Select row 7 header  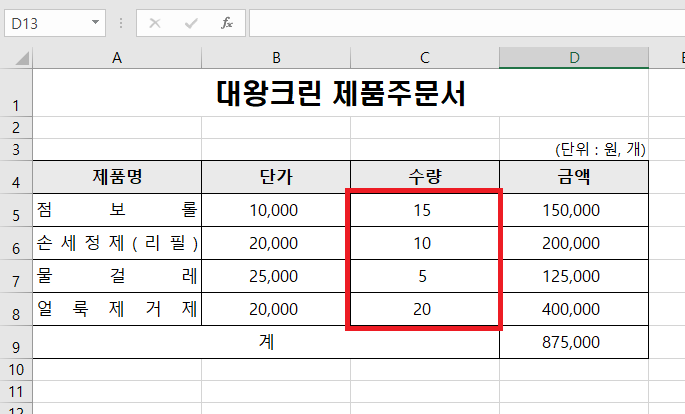(x=16, y=276)
